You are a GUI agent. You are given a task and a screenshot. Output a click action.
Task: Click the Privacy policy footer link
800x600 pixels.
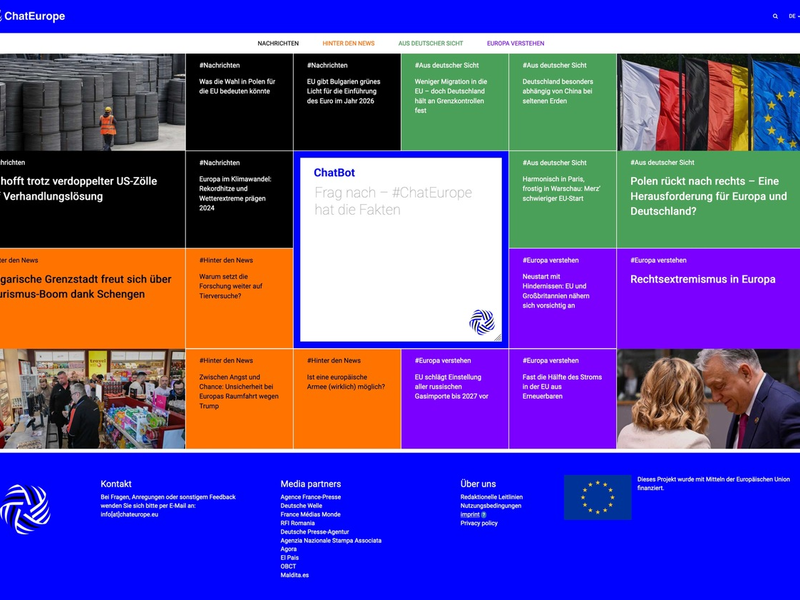tap(479, 523)
